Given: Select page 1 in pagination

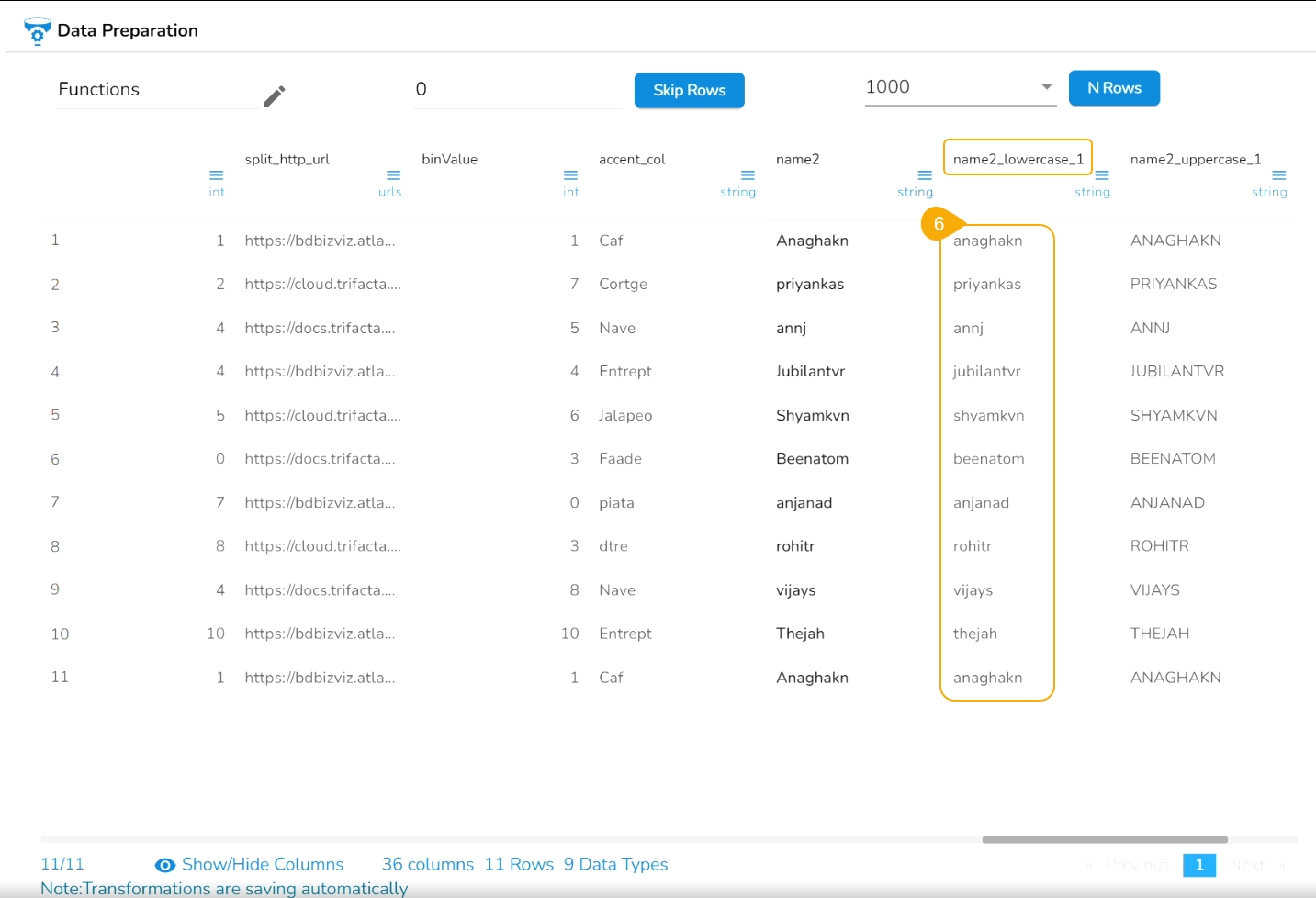Looking at the screenshot, I should point(1199,865).
